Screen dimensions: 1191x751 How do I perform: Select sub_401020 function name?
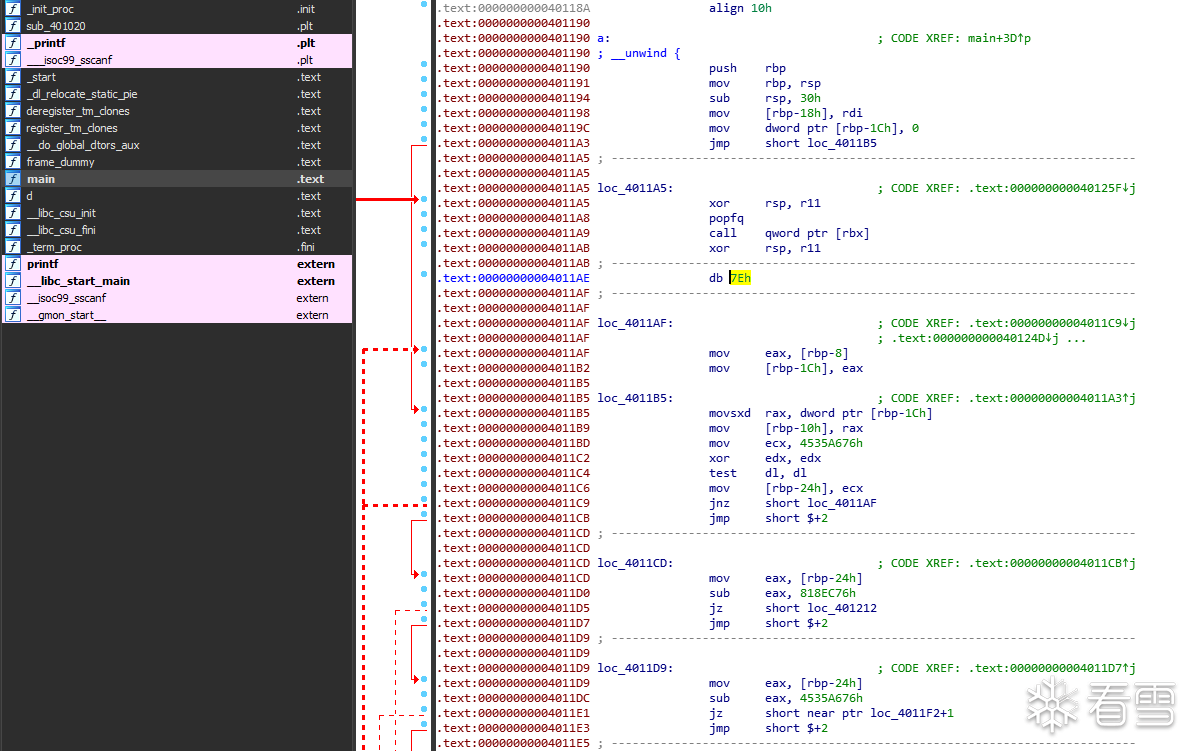(x=55, y=26)
